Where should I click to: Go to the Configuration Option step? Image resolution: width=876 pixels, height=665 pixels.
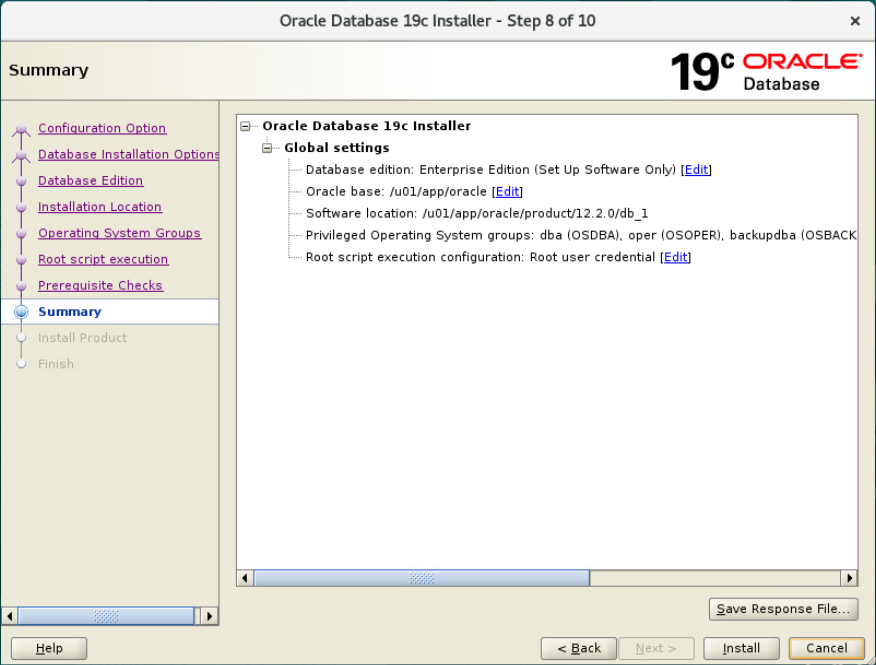point(102,128)
